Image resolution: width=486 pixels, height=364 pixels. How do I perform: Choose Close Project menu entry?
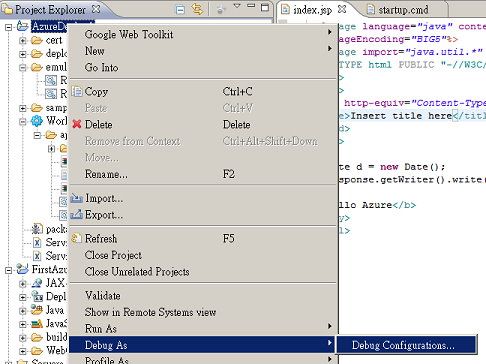[203, 255]
